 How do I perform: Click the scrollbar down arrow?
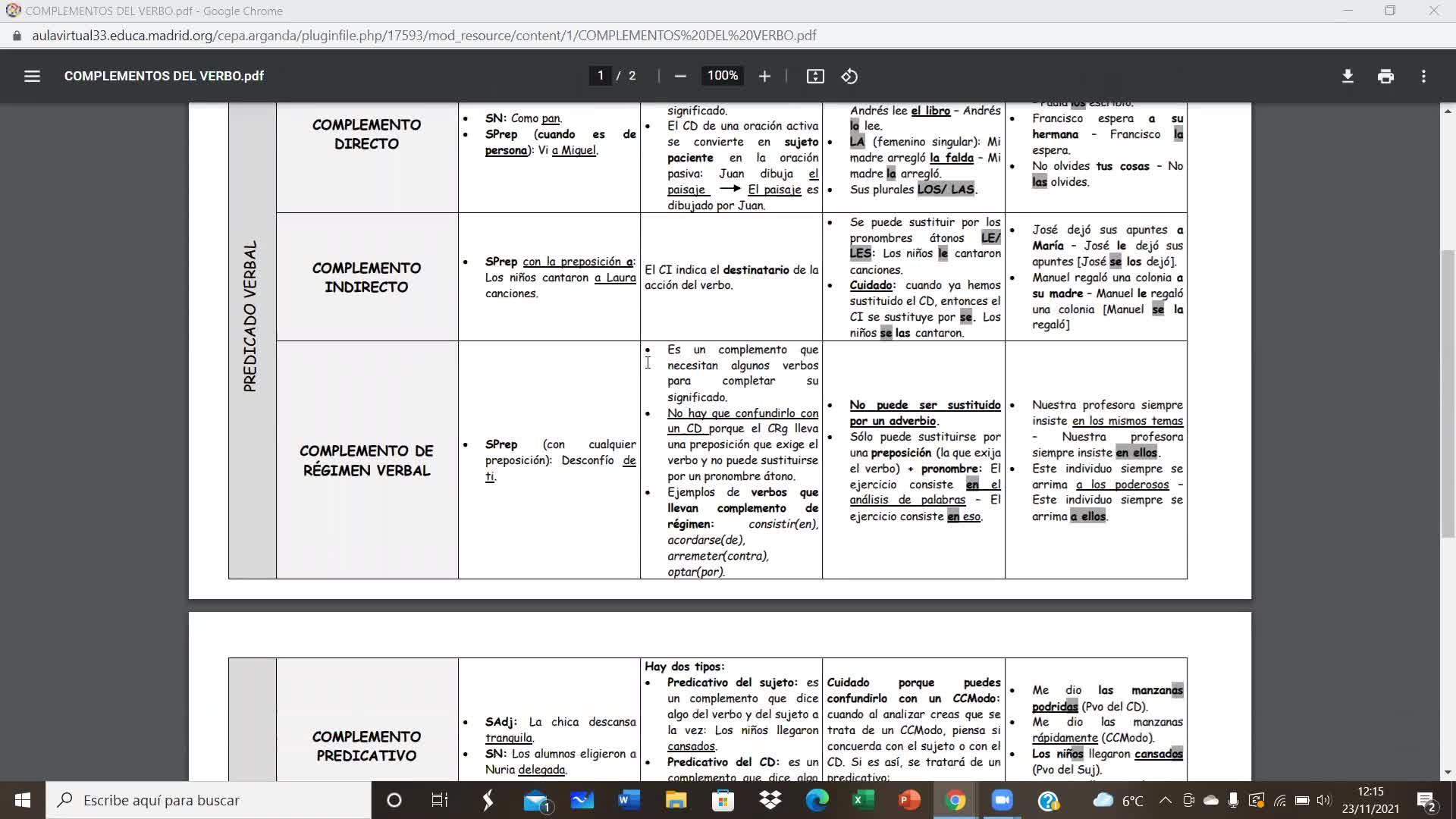pos(1448,773)
